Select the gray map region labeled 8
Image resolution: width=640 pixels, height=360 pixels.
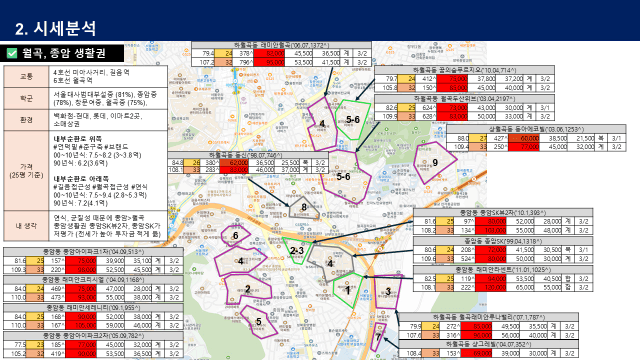[304, 207]
